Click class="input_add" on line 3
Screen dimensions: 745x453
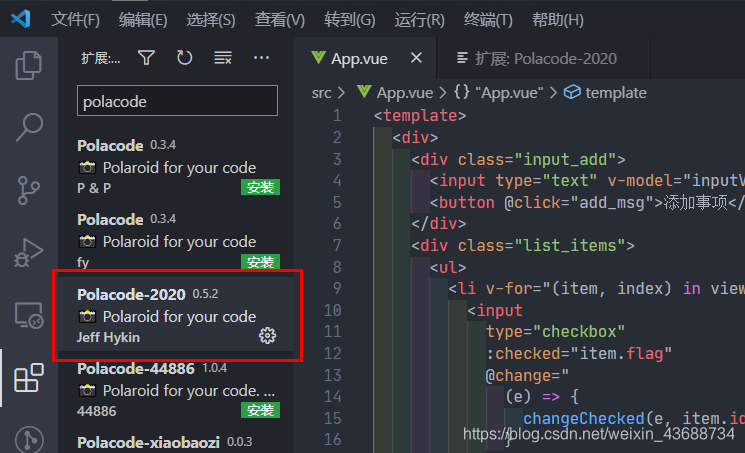pyautogui.click(x=537, y=159)
